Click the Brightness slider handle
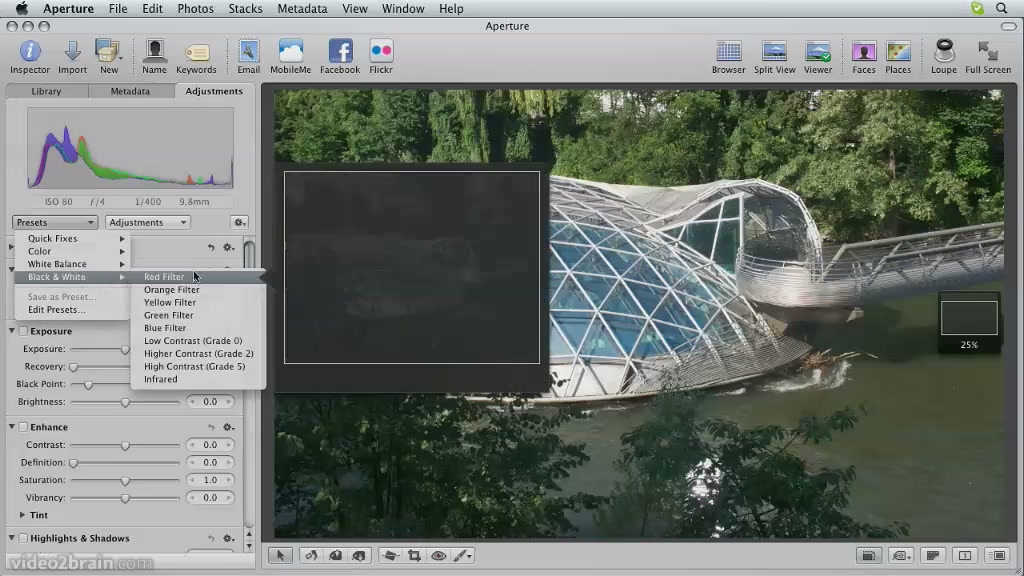The width and height of the screenshot is (1024, 576). (x=125, y=402)
